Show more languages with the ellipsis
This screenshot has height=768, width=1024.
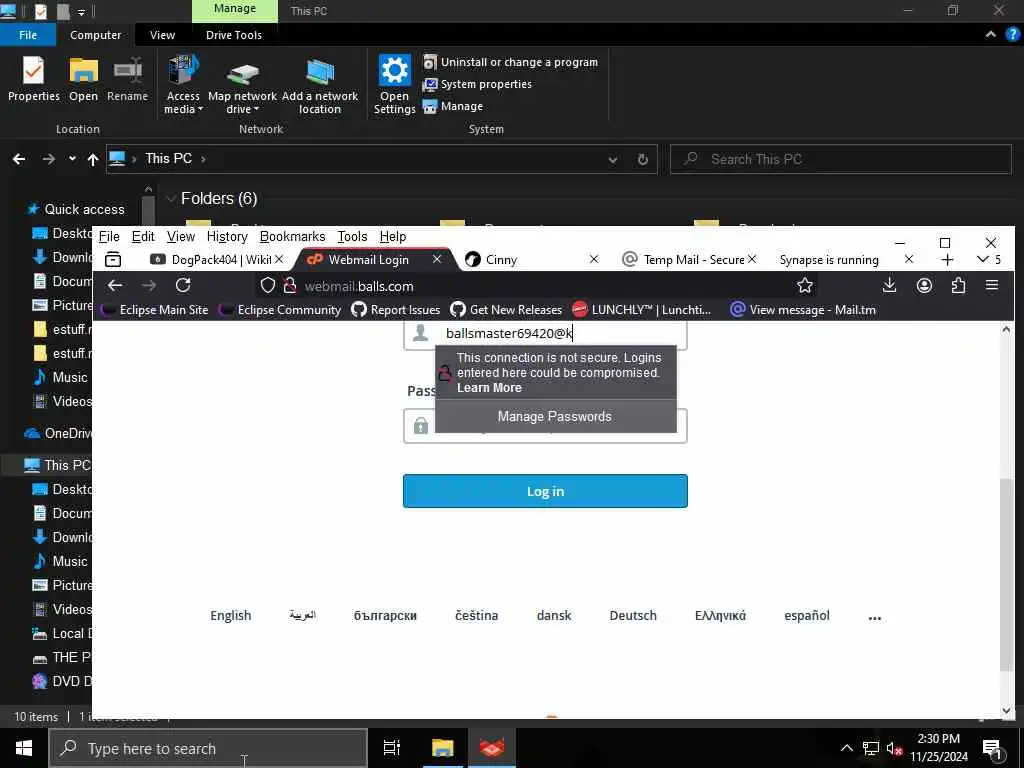click(874, 616)
